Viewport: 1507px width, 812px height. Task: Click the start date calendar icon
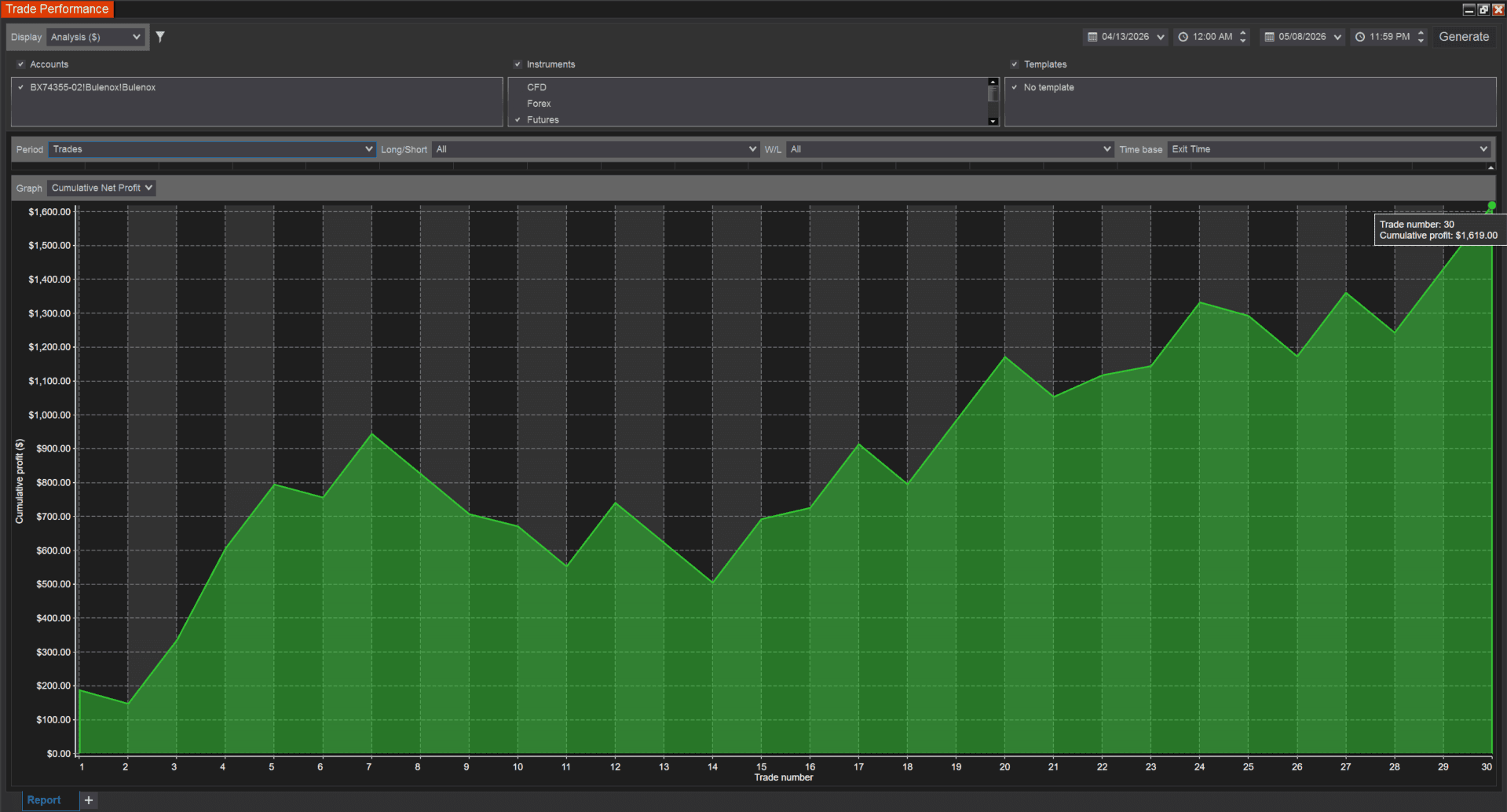(1092, 37)
